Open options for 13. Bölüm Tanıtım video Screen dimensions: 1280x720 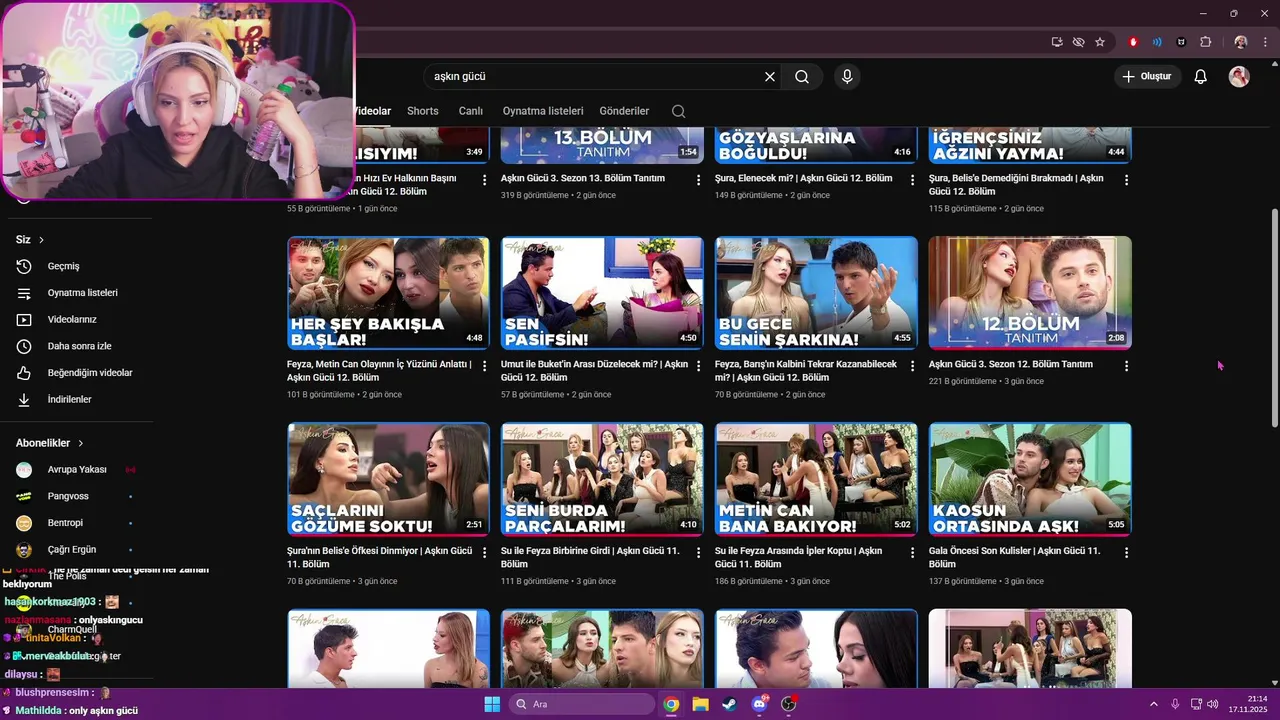(699, 180)
